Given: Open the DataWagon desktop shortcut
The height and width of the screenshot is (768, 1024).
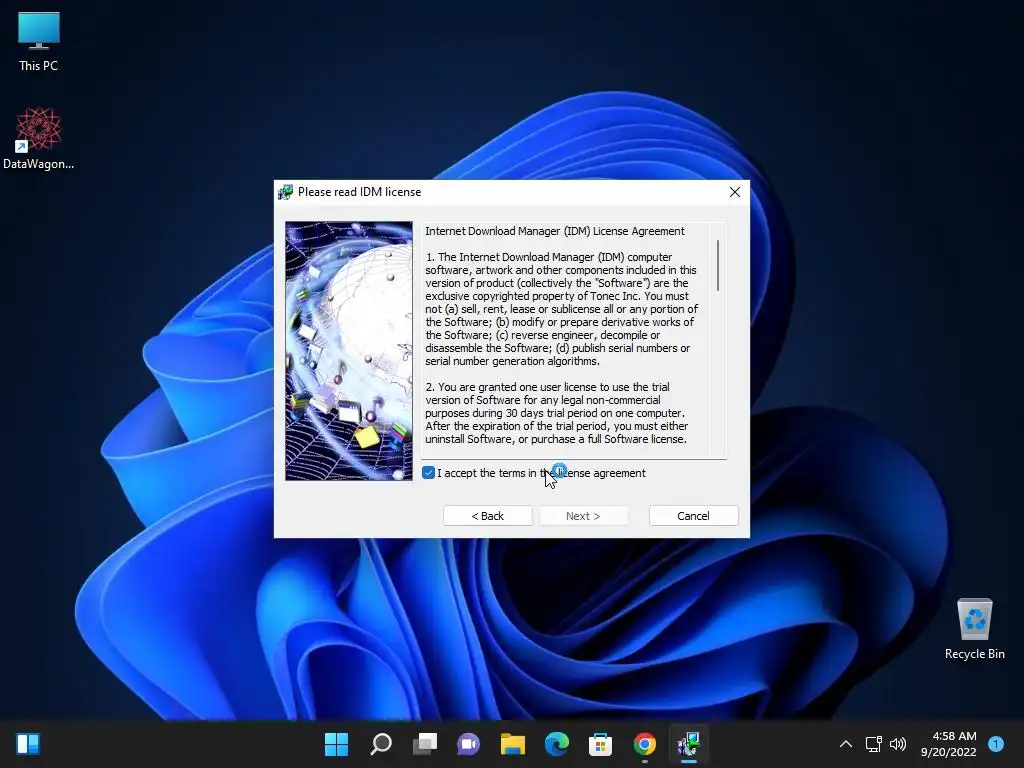Looking at the screenshot, I should pos(39,138).
